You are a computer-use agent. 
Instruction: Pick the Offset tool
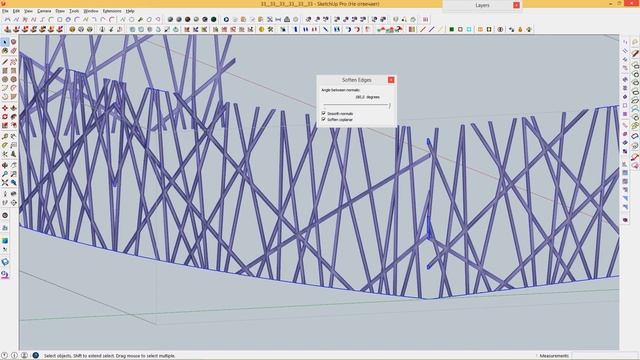tap(13, 125)
